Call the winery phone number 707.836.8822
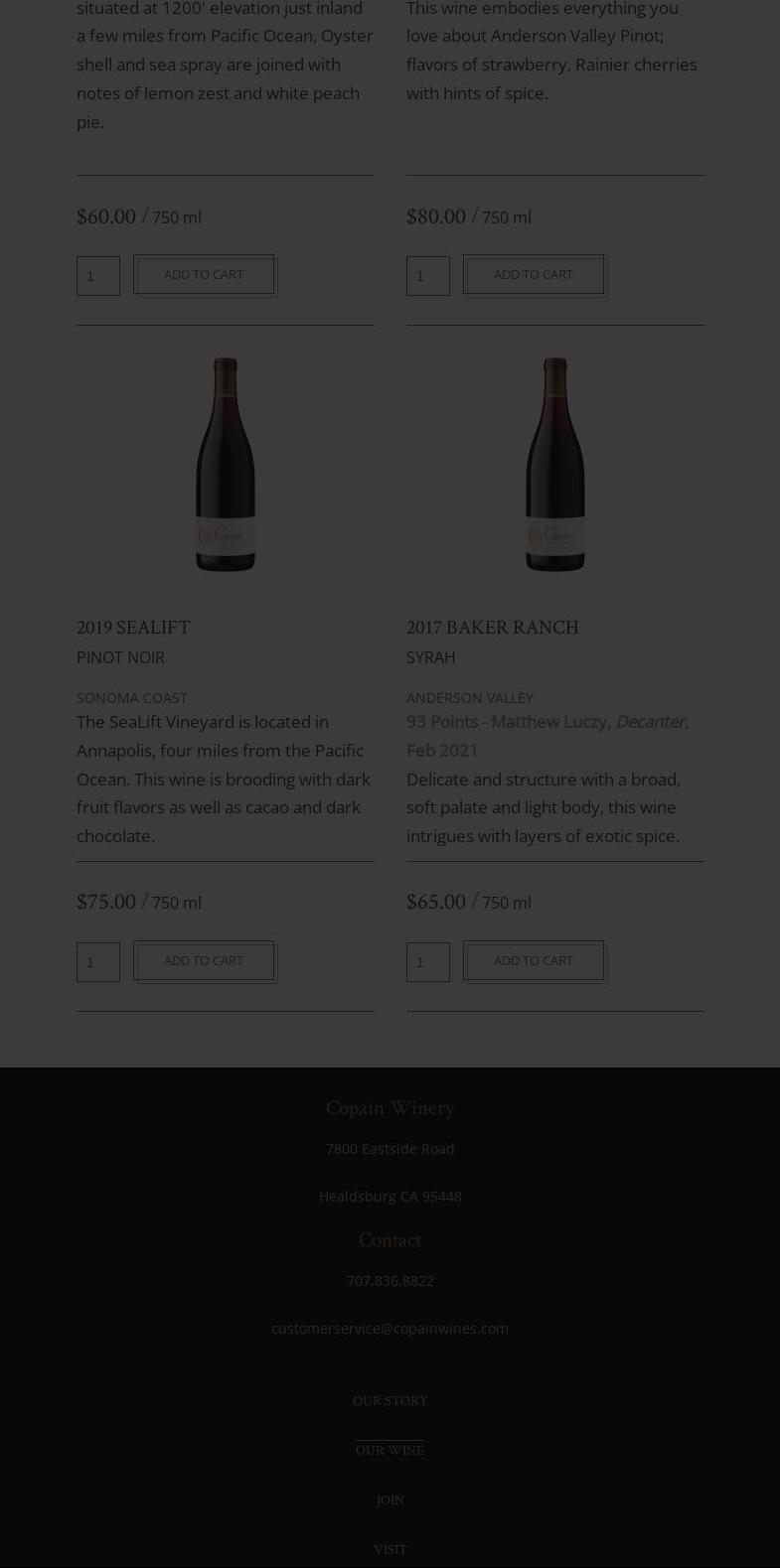 390,1281
